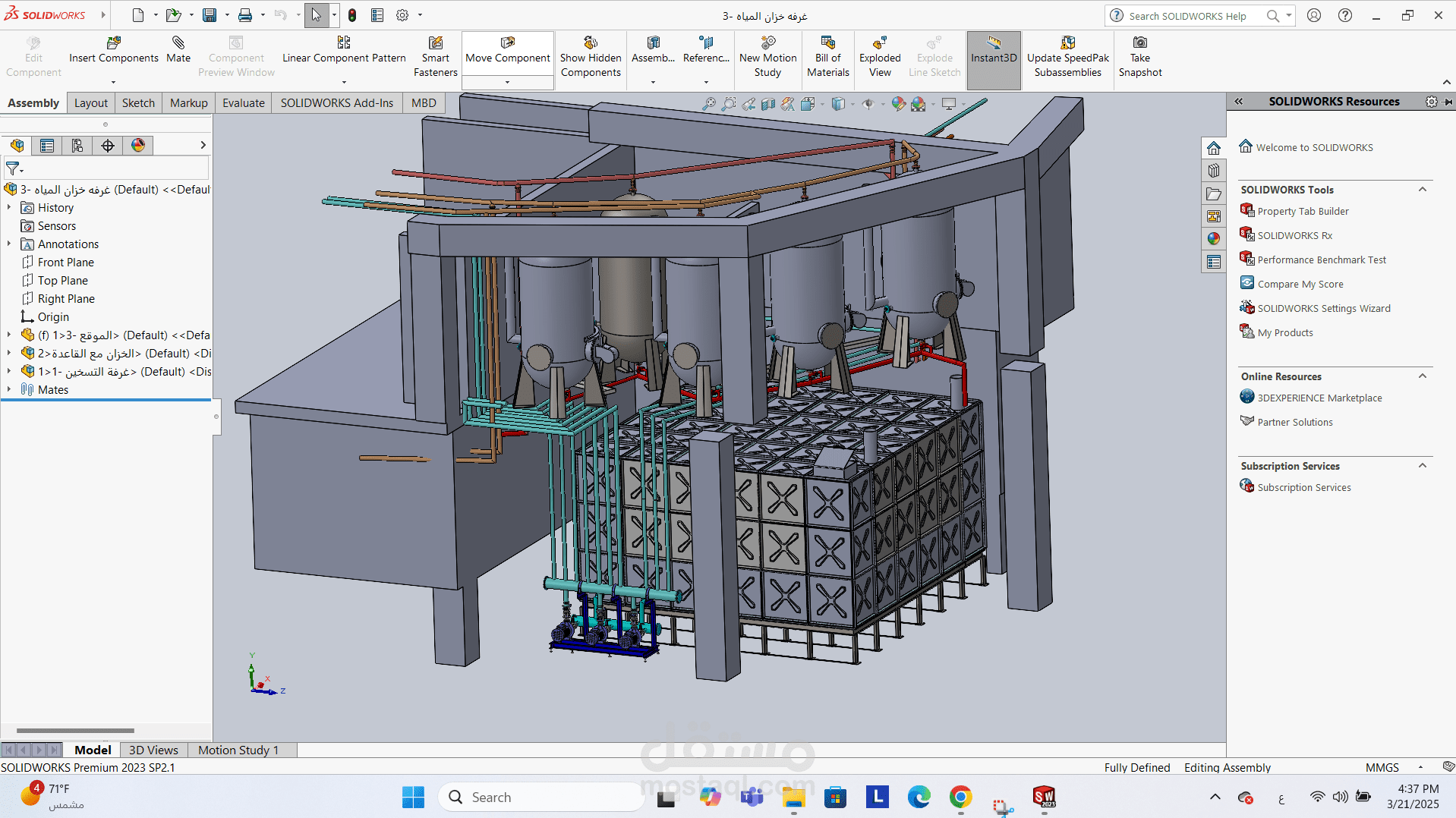The width and height of the screenshot is (1456, 818).
Task: Expand the Mates folder in tree
Action: click(9, 389)
